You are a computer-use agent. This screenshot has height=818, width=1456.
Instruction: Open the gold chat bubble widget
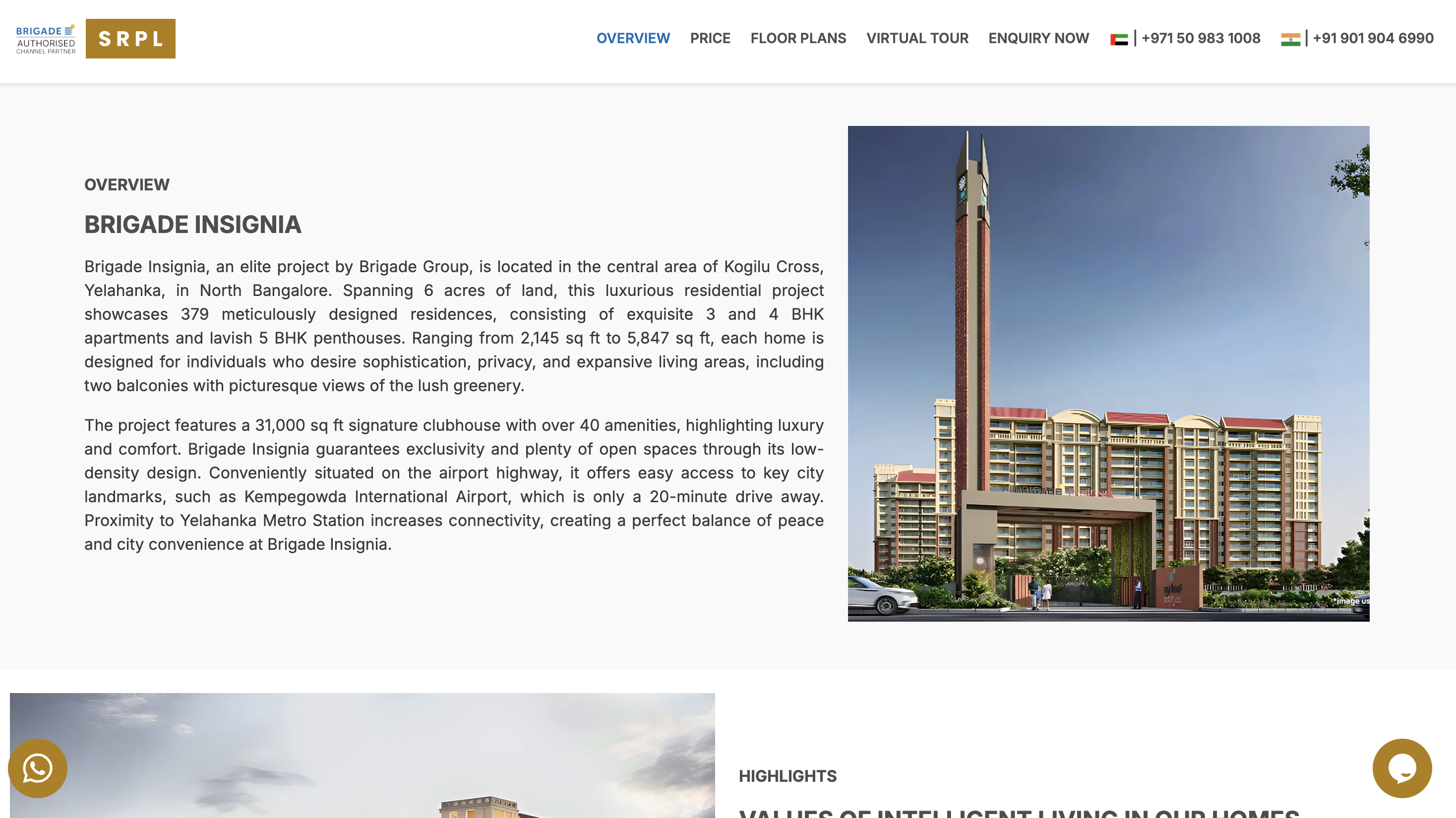point(1402,768)
